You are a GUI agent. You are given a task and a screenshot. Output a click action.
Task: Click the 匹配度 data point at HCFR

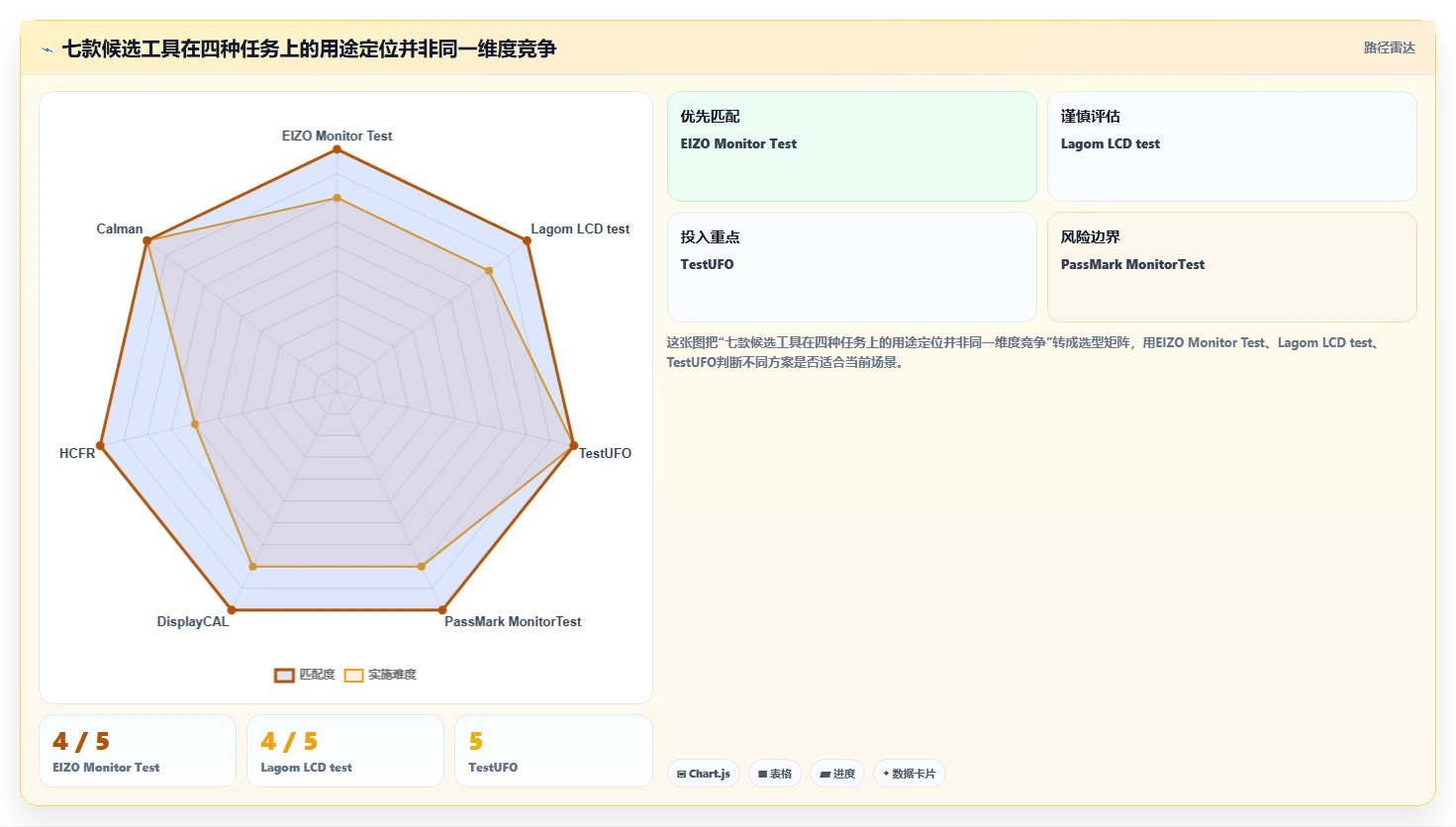[x=100, y=446]
